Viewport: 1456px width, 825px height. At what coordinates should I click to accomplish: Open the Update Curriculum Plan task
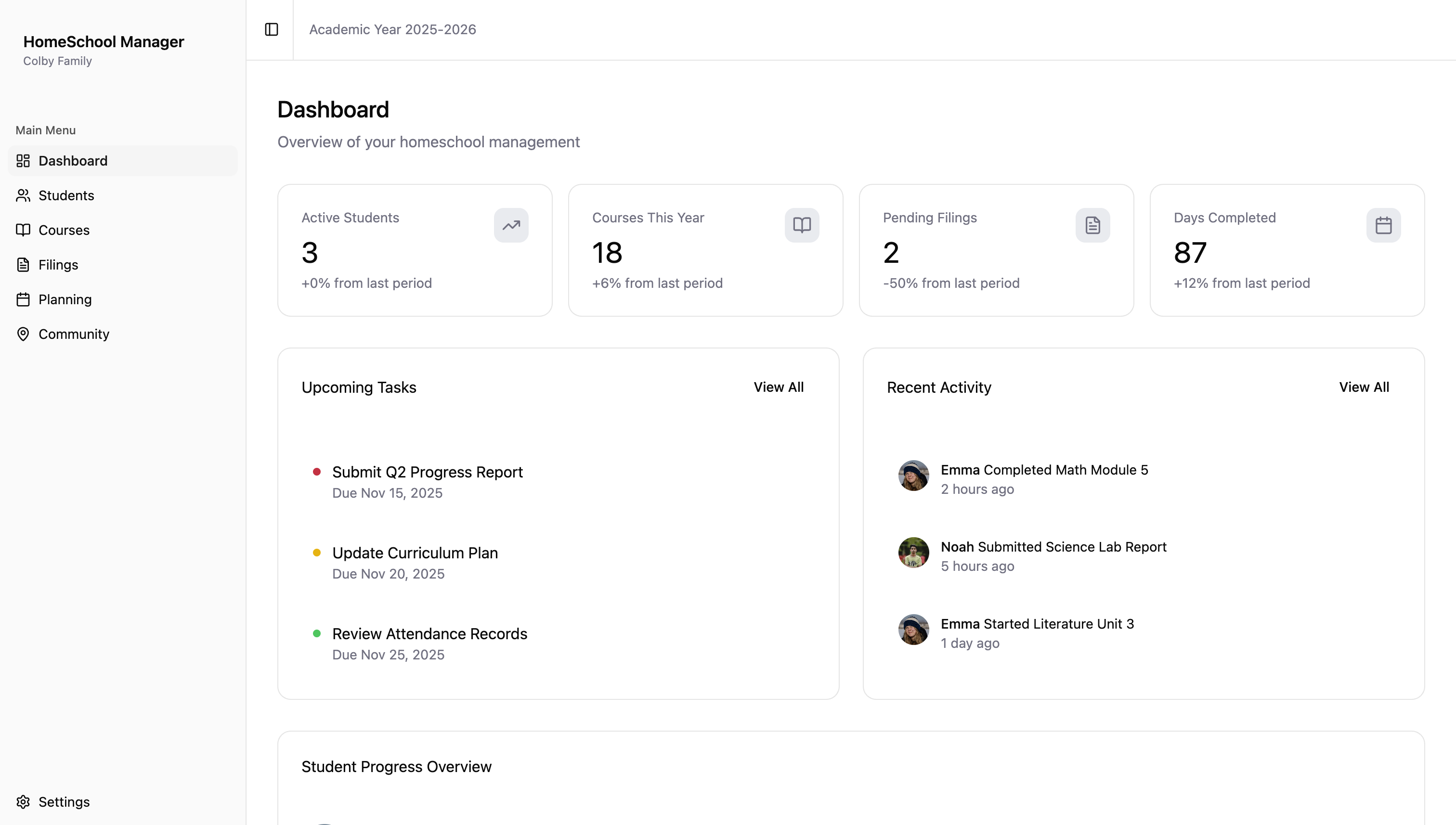pos(415,553)
